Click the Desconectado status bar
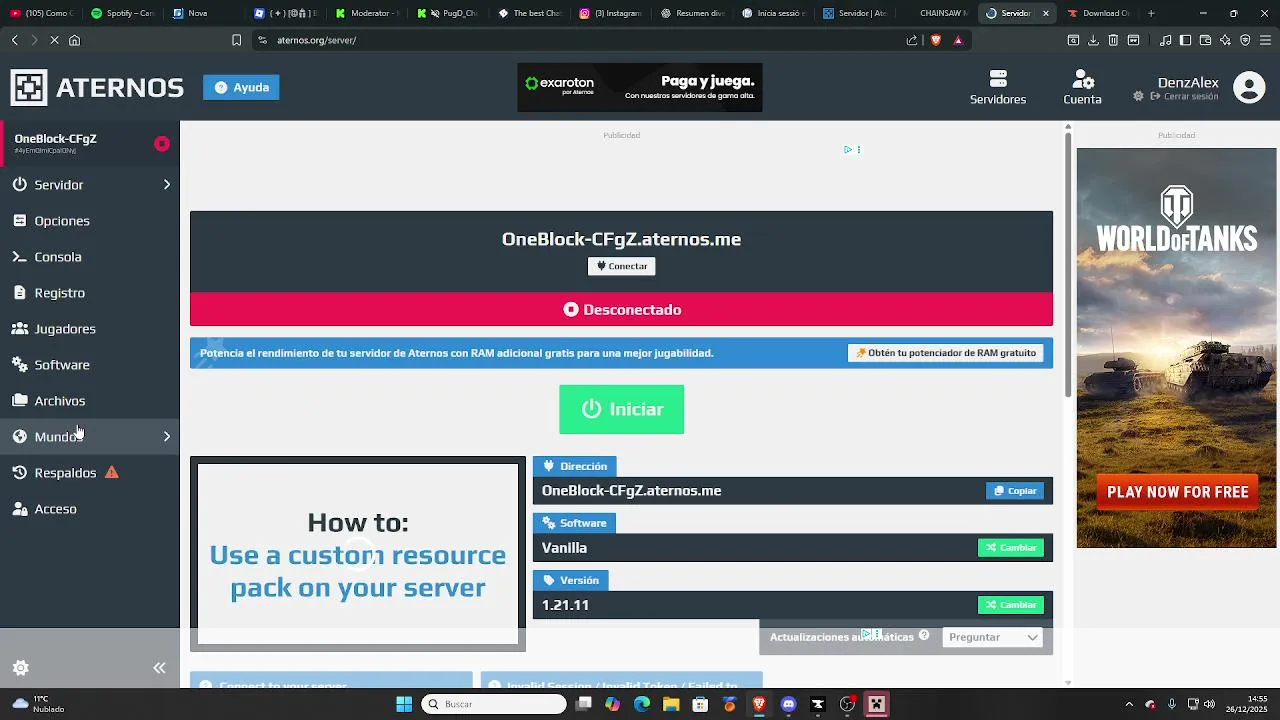Screen dimensions: 1280x720 (621, 309)
